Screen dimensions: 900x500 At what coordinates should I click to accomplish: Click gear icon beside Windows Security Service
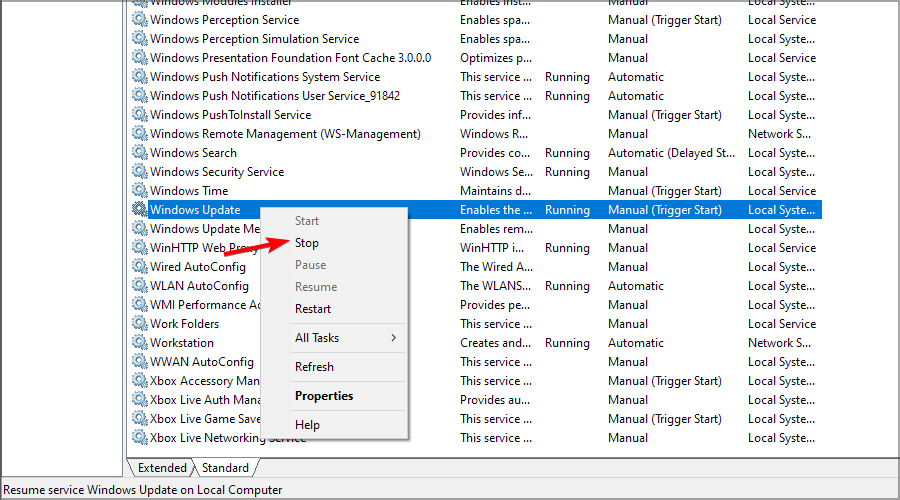139,171
